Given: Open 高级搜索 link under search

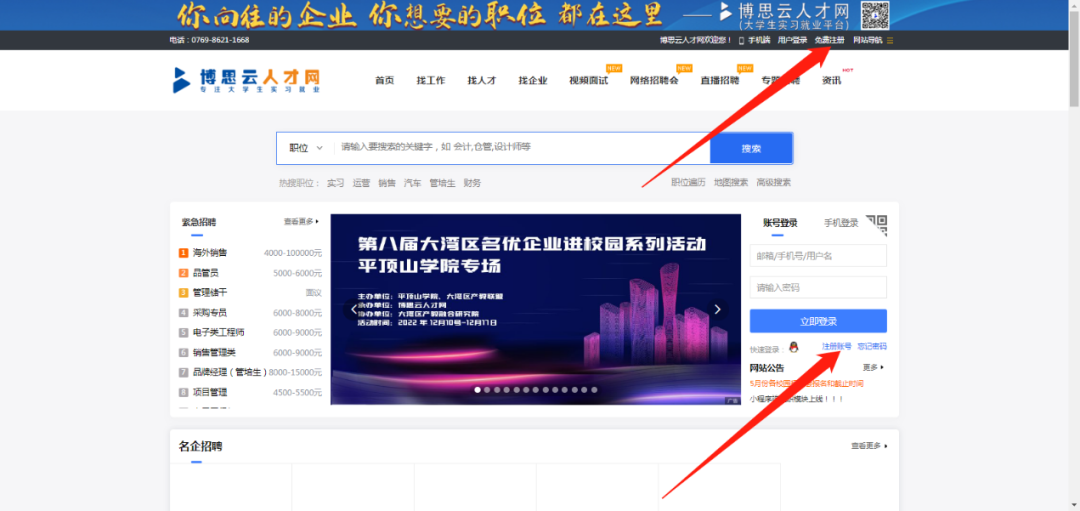Looking at the screenshot, I should pos(773,182).
